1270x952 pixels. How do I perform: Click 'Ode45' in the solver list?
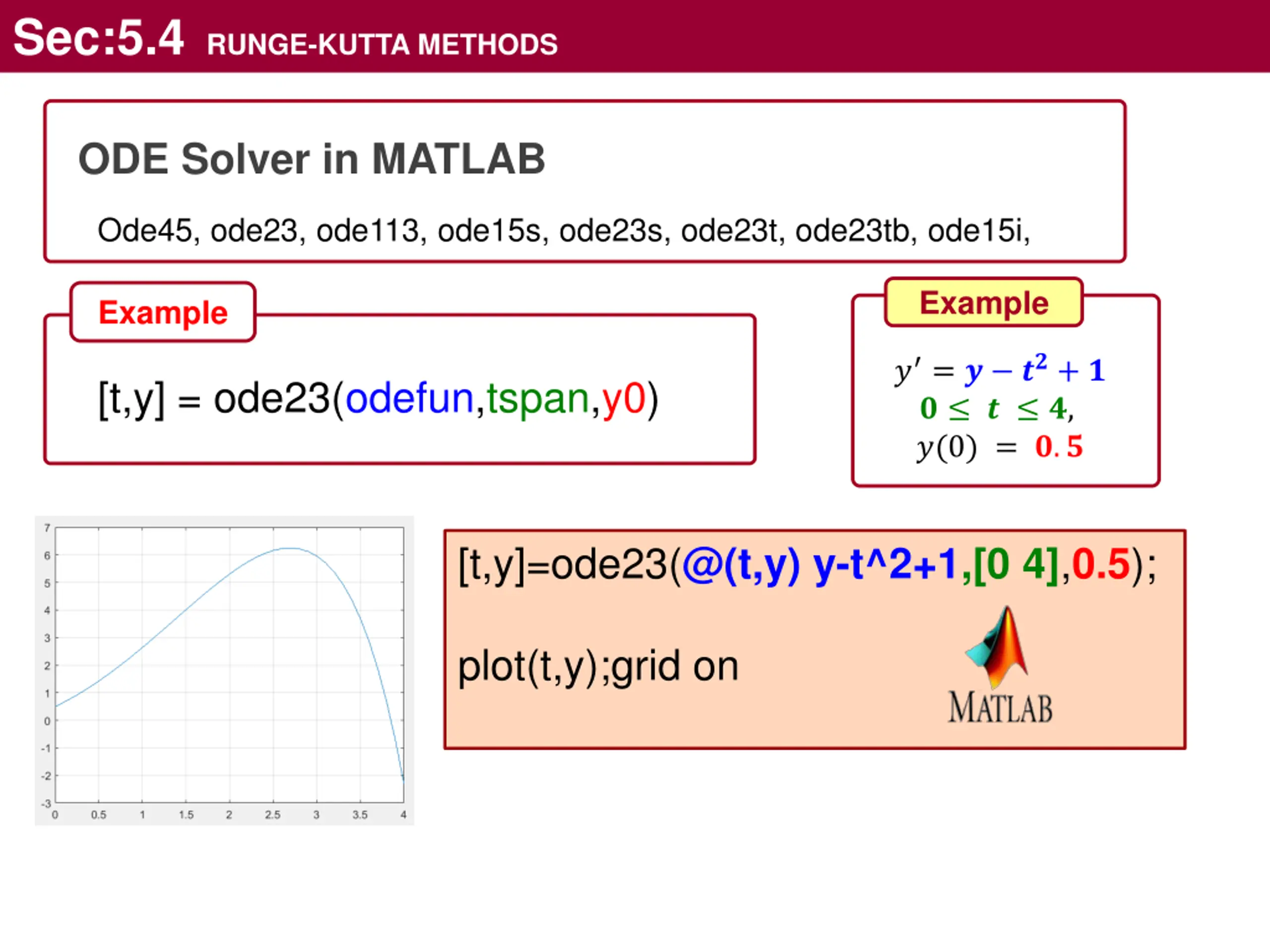tap(145, 231)
